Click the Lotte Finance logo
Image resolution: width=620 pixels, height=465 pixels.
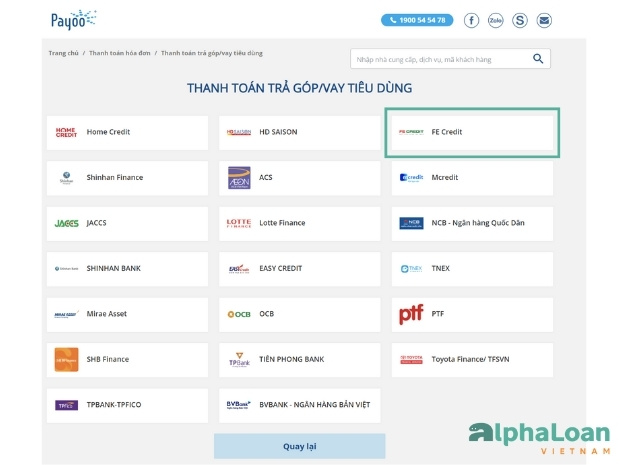[x=239, y=223]
